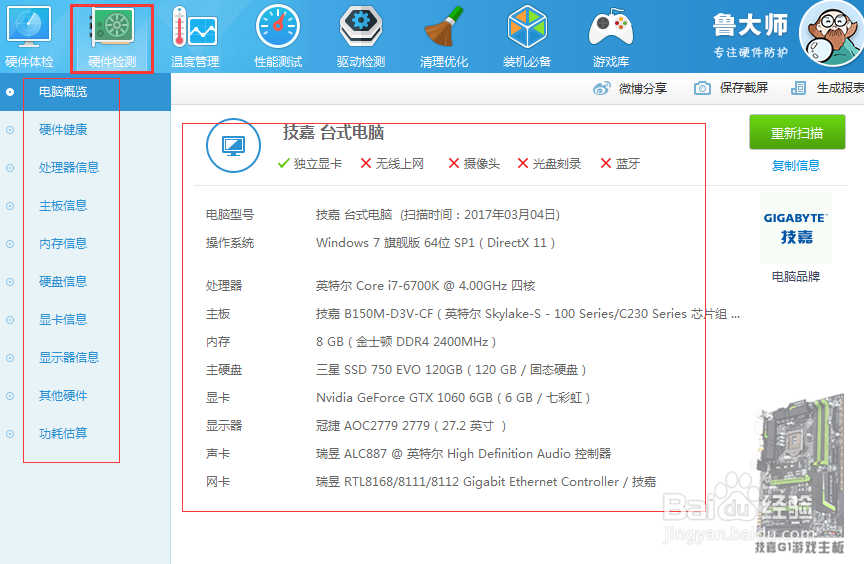The image size is (864, 564).
Task: Open 显卡信息 in the sidebar
Action: (63, 320)
